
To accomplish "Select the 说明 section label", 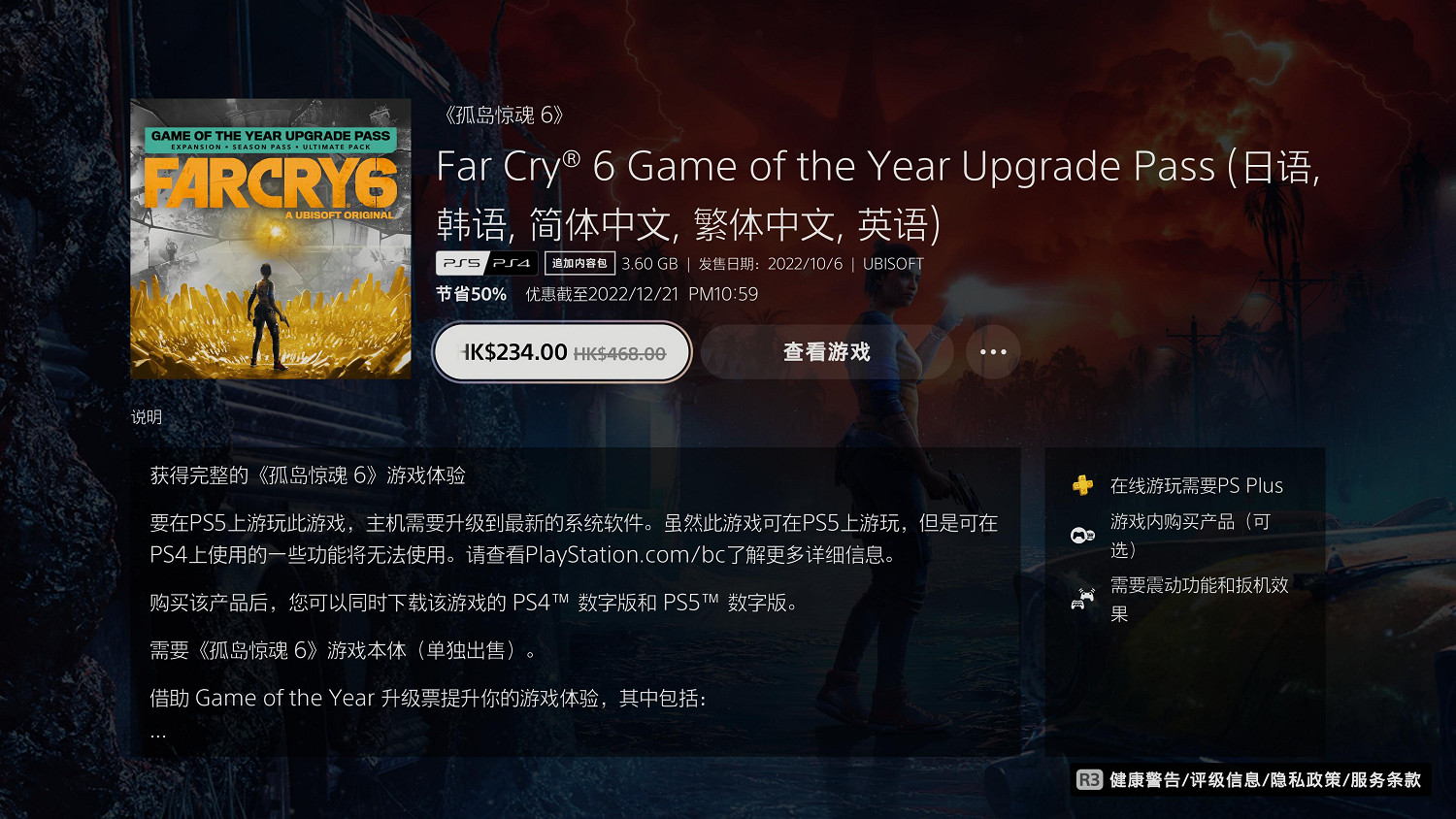I will click(147, 416).
